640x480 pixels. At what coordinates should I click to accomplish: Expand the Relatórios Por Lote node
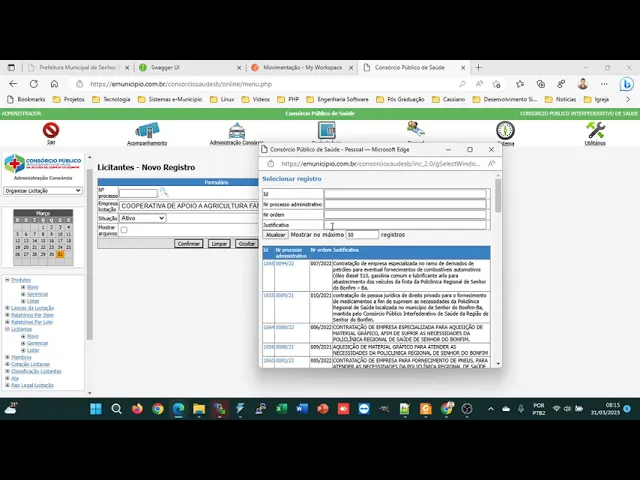click(x=7, y=322)
